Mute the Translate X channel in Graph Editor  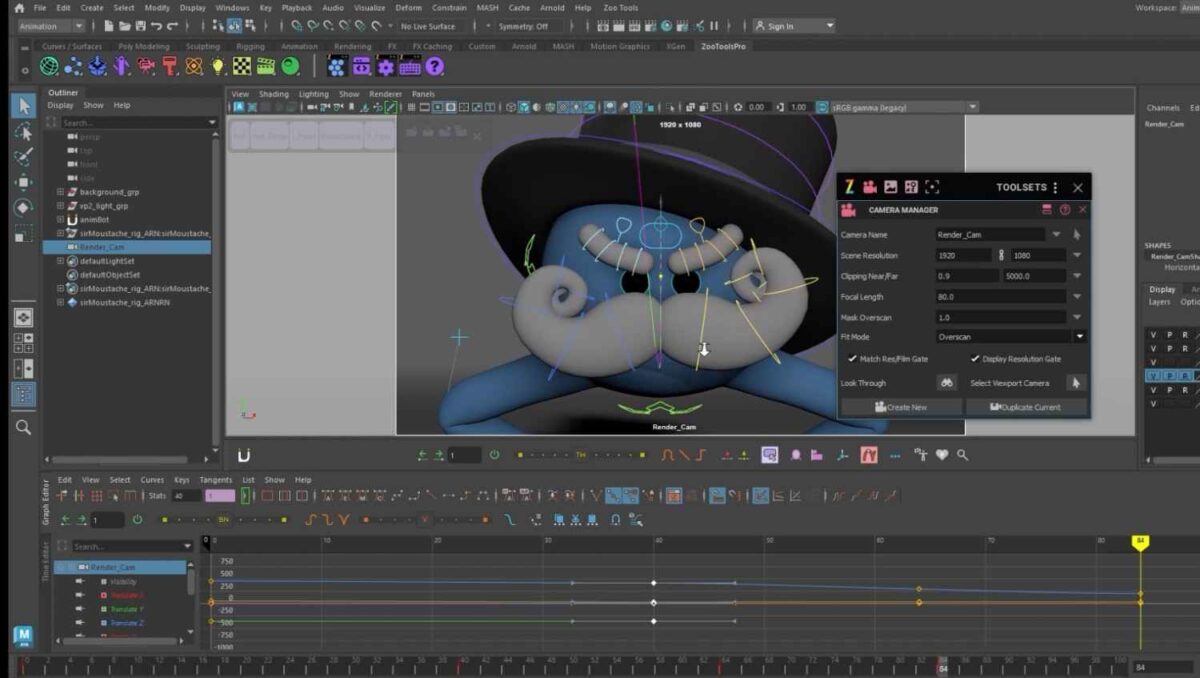(78, 594)
